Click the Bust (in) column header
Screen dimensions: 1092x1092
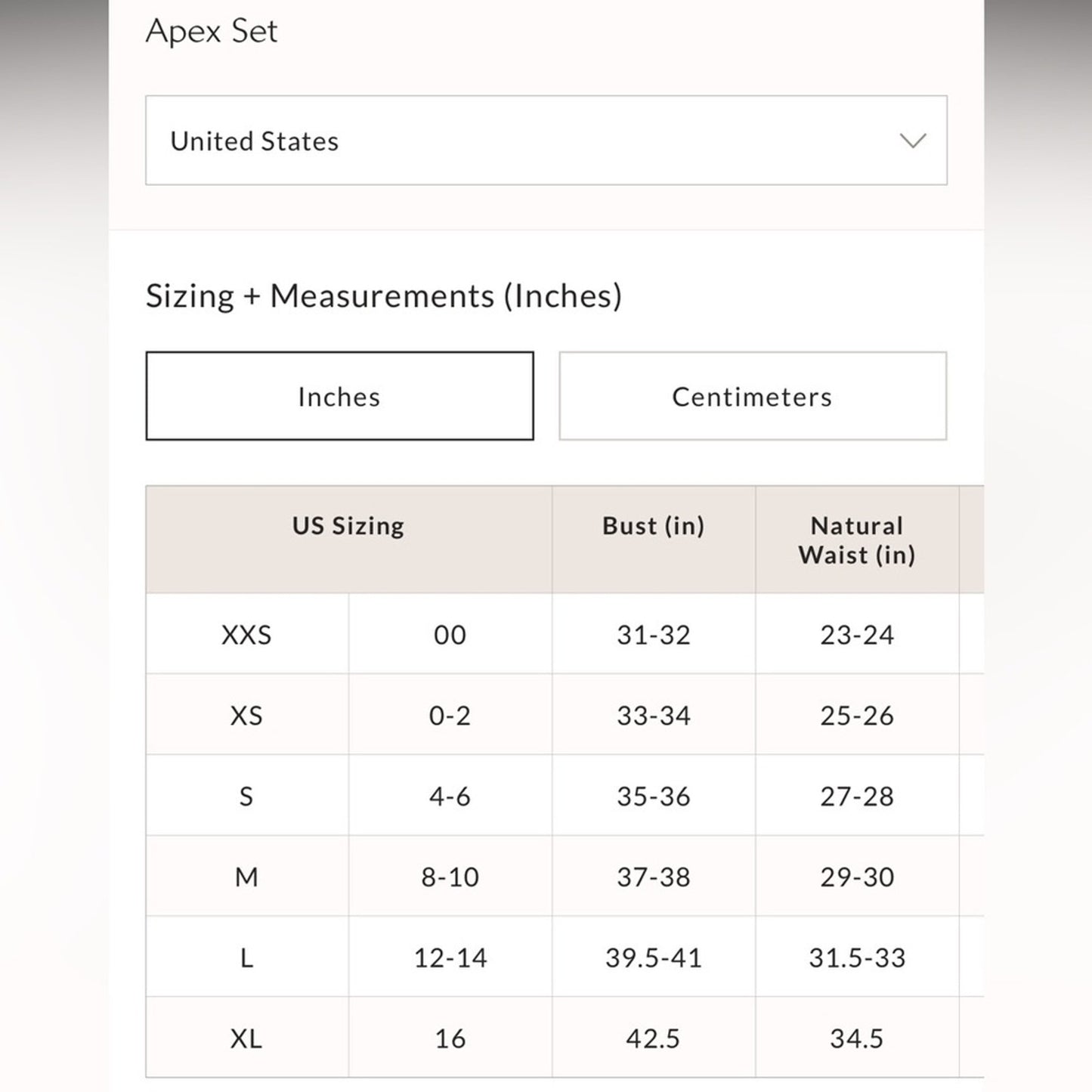click(x=653, y=526)
